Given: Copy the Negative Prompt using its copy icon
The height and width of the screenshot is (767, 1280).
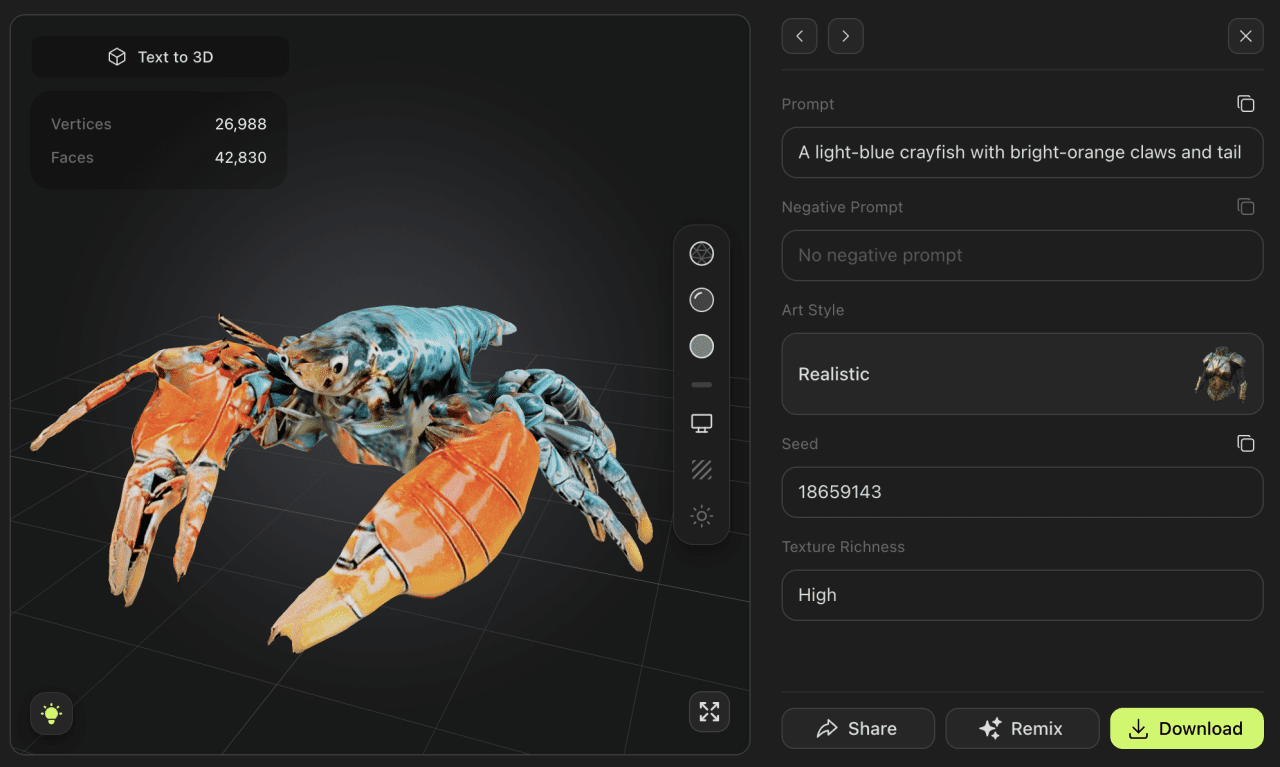Looking at the screenshot, I should pos(1245,206).
